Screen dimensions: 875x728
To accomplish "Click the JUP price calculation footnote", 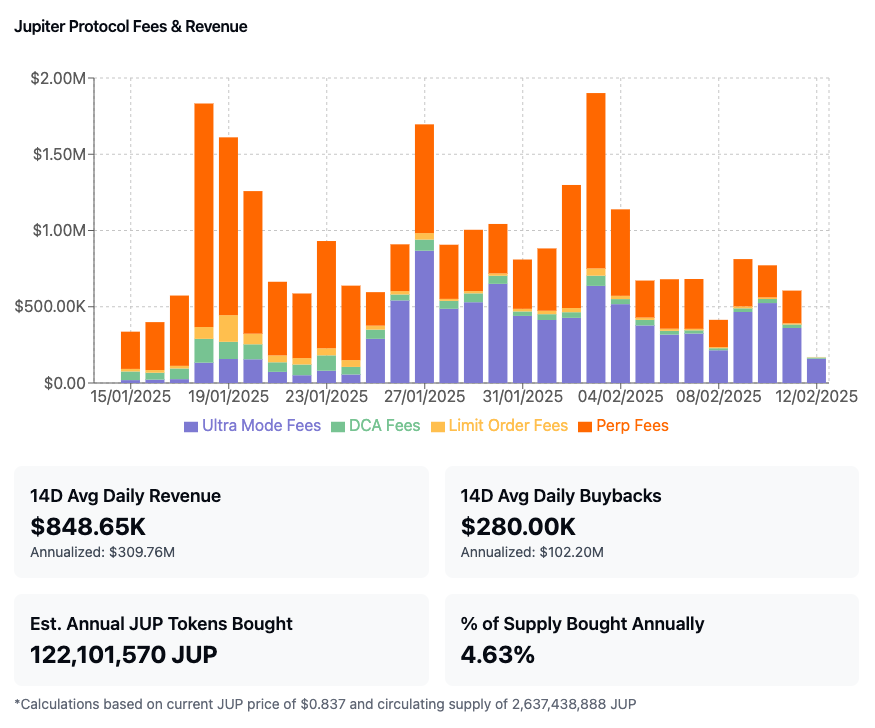I will 325,703.
